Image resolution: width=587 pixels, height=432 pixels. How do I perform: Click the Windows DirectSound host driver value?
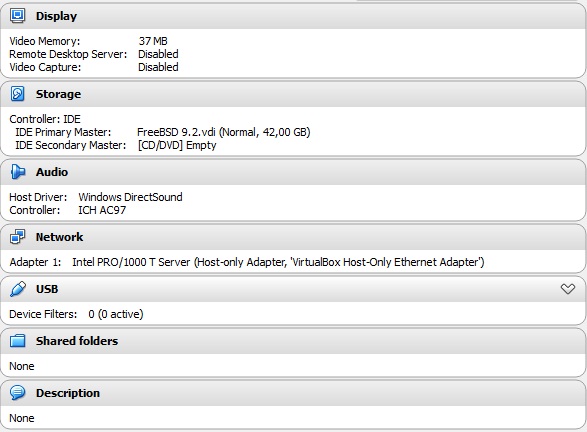point(130,197)
